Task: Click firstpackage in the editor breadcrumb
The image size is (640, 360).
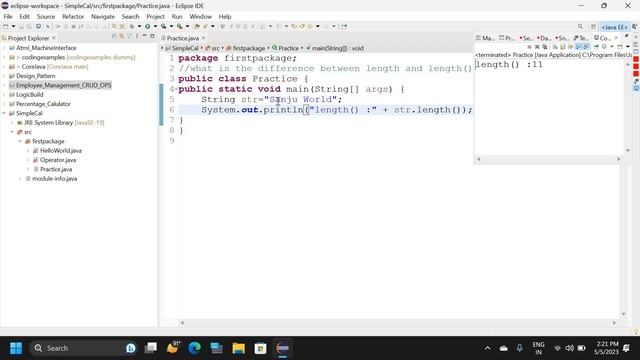Action: [248, 48]
